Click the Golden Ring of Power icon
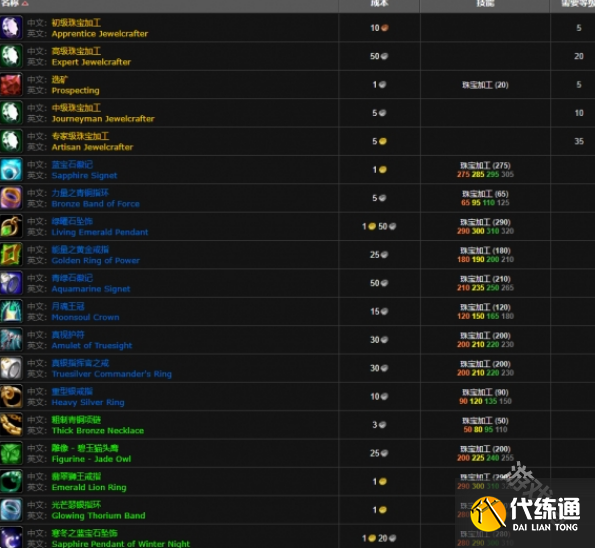Image resolution: width=595 pixels, height=548 pixels. pyautogui.click(x=11, y=254)
